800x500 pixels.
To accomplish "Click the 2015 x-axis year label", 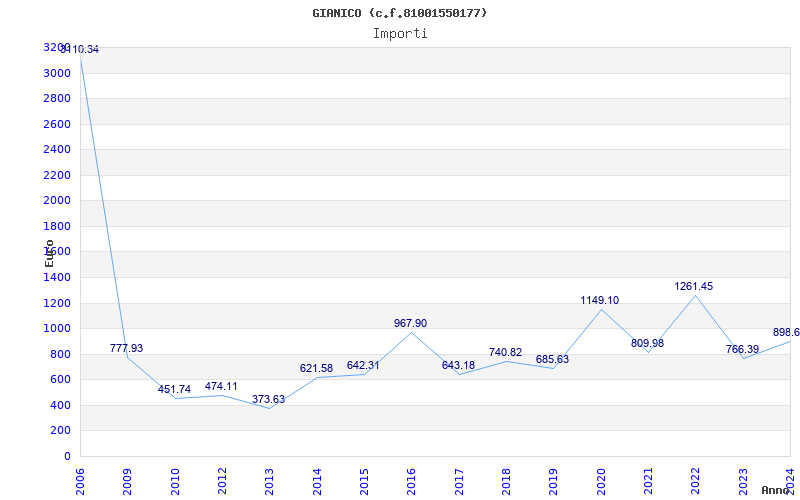I will coord(364,482).
